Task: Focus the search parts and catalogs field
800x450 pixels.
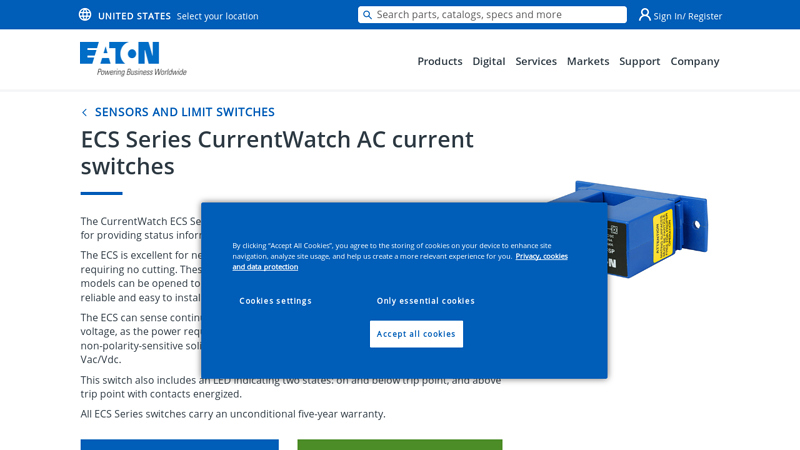Action: point(492,15)
